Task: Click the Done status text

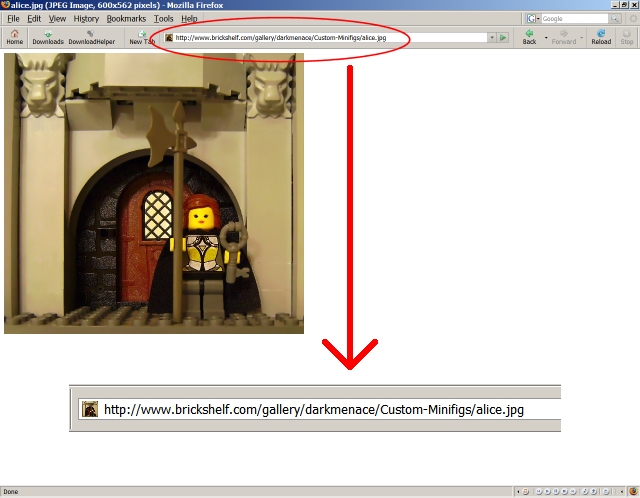Action: click(11, 491)
